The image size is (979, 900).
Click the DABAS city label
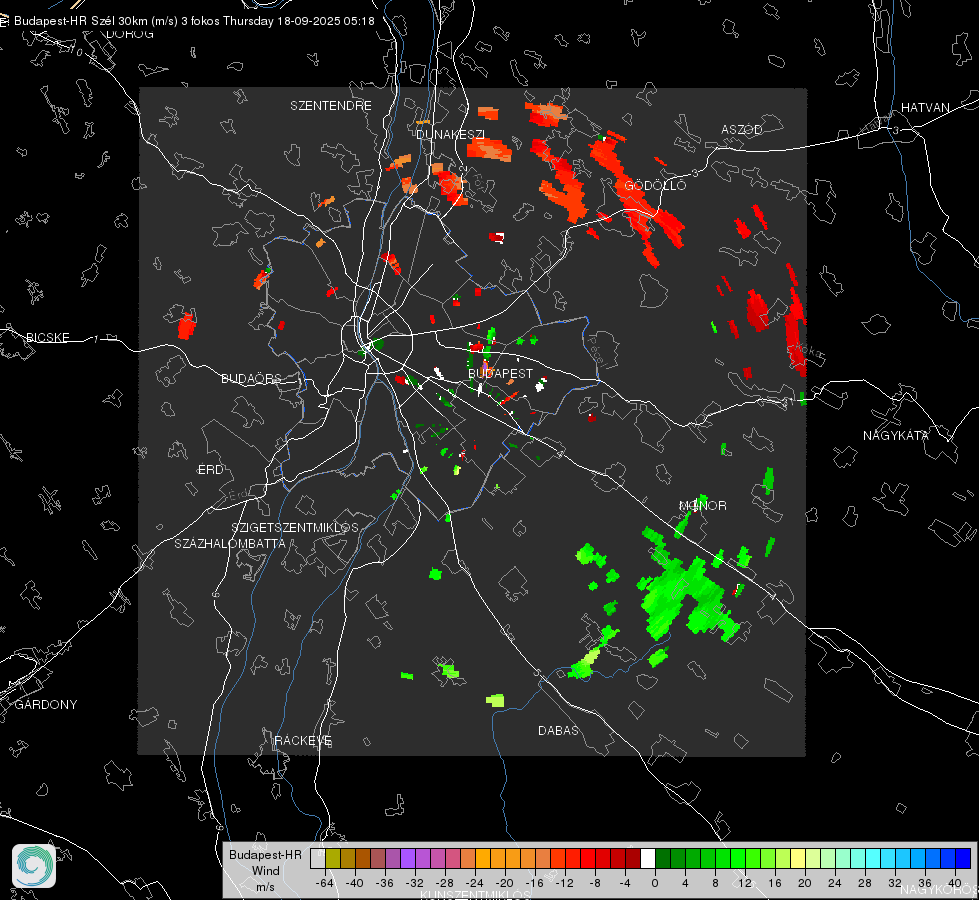click(558, 730)
